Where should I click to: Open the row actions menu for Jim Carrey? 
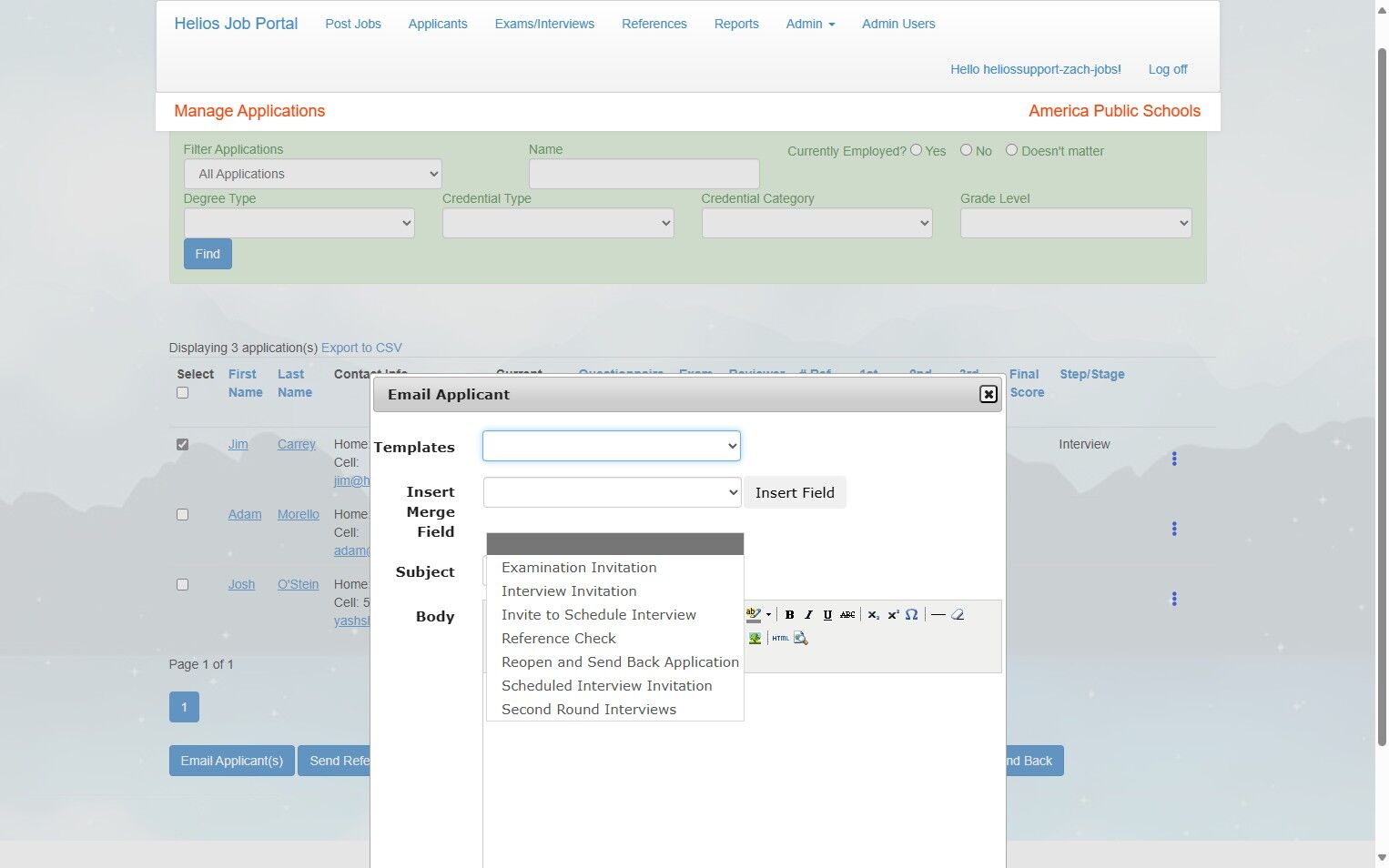[1174, 459]
